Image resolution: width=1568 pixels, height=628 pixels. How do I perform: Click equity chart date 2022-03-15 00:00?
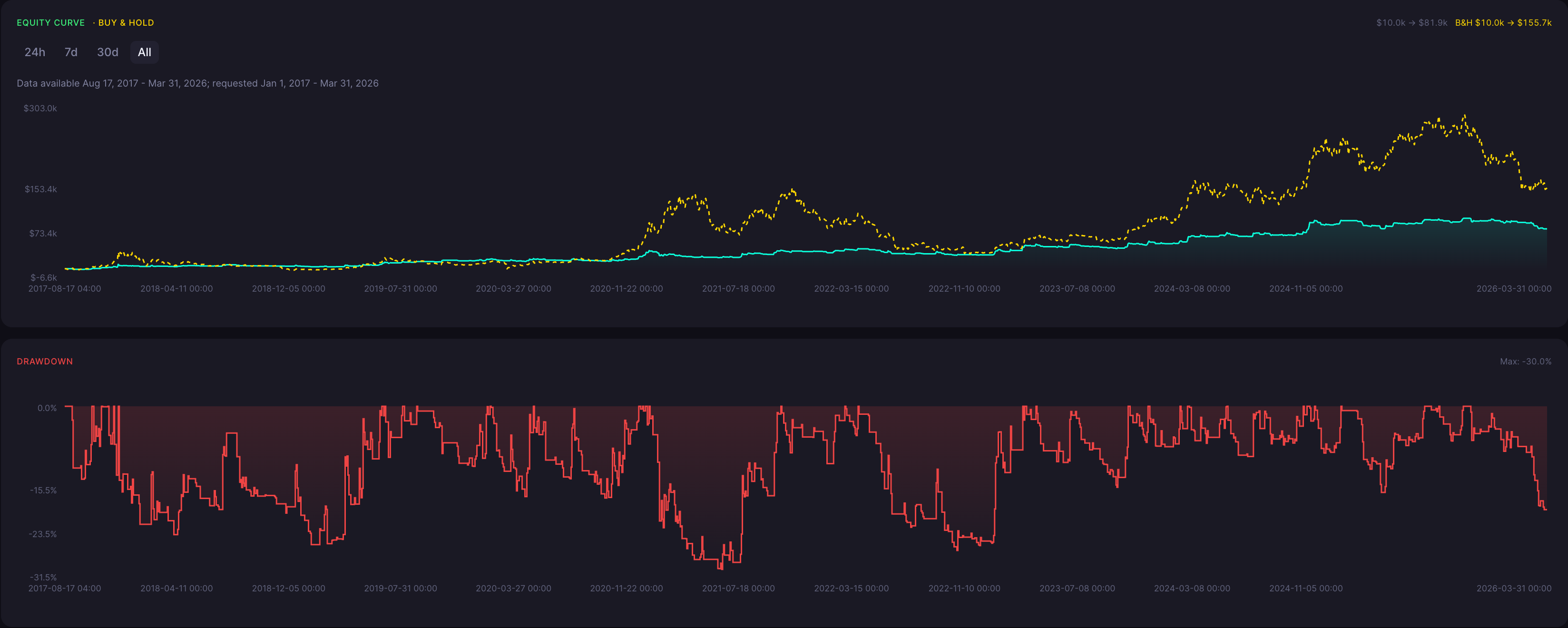[x=851, y=288]
